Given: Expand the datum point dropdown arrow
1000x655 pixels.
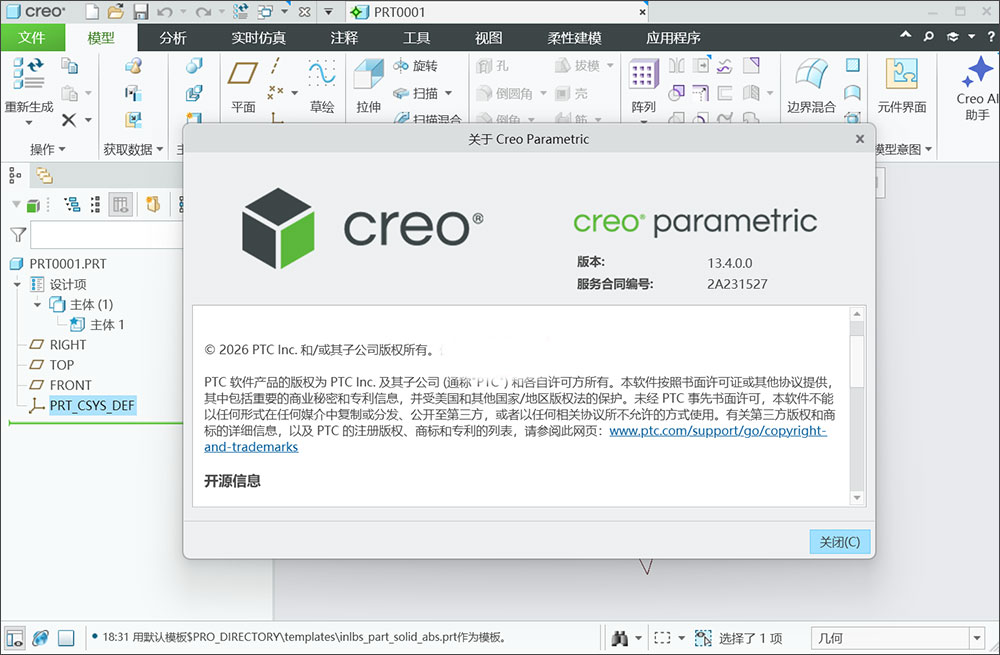Looking at the screenshot, I should click(295, 93).
